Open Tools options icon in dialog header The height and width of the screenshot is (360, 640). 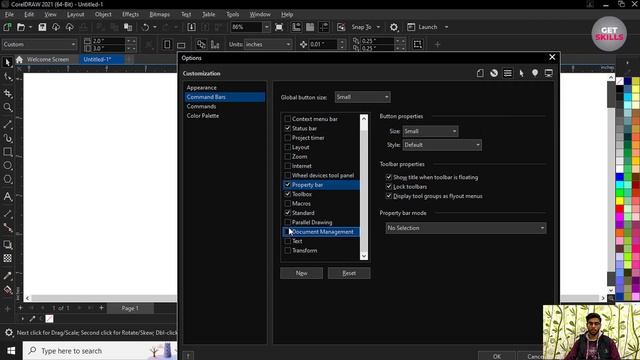pyautogui.click(x=521, y=73)
